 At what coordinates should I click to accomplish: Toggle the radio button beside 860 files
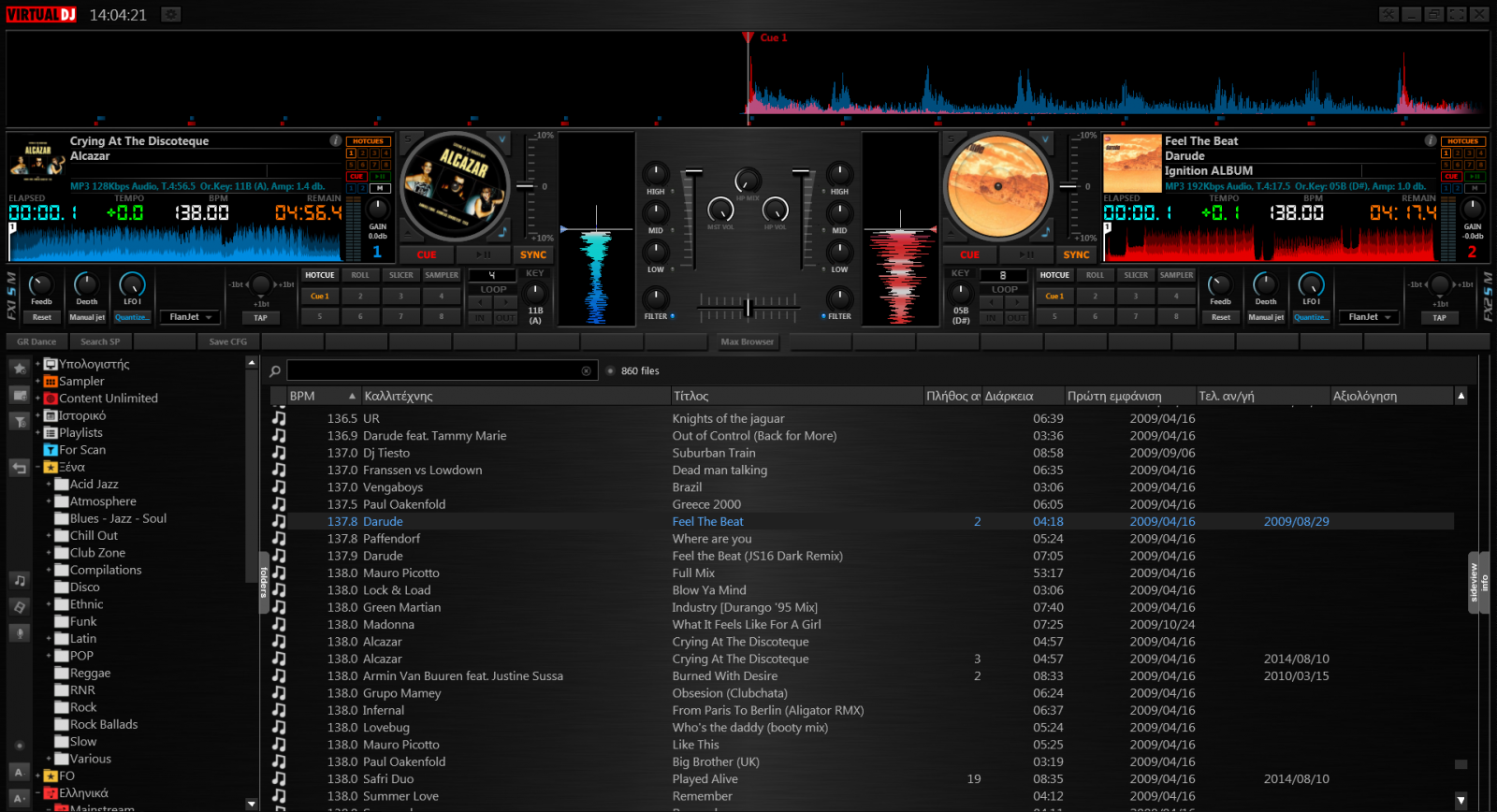click(x=610, y=371)
